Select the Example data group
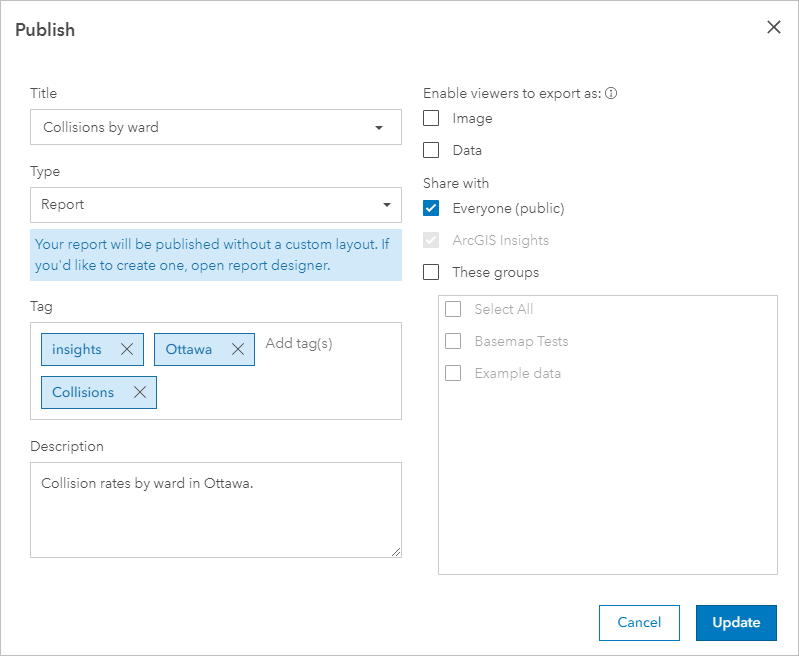 pos(453,373)
